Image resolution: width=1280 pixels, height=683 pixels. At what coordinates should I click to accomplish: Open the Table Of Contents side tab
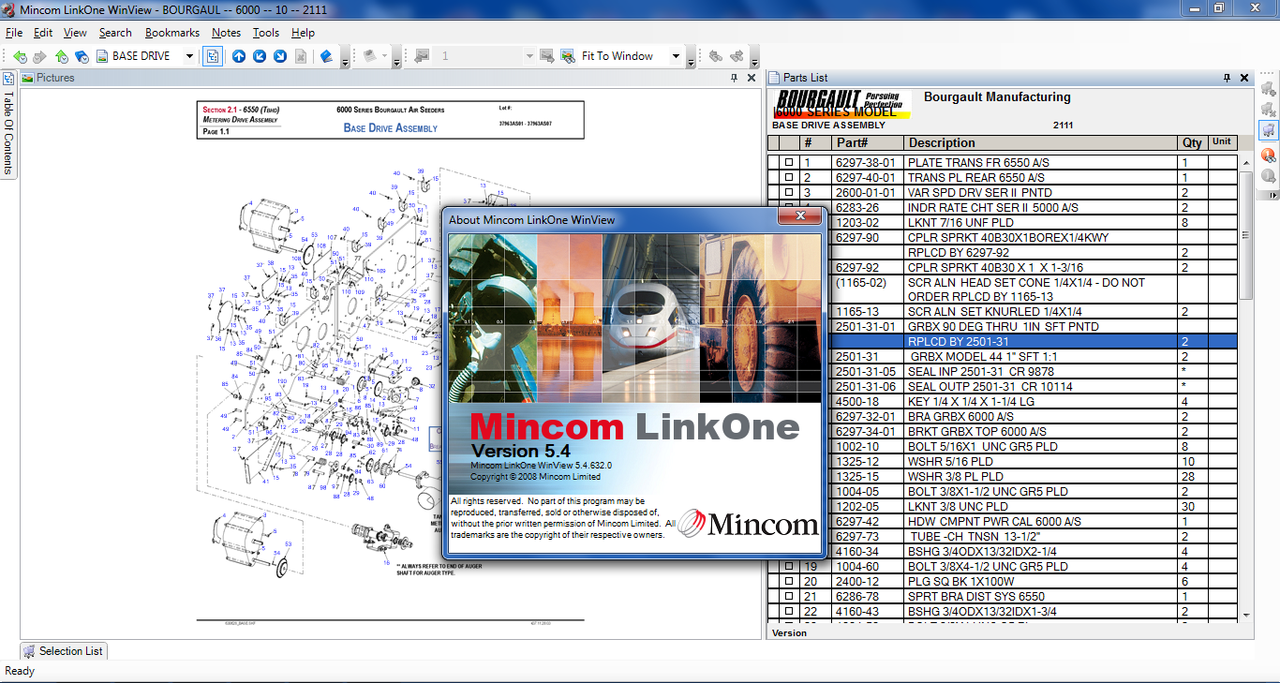8,125
